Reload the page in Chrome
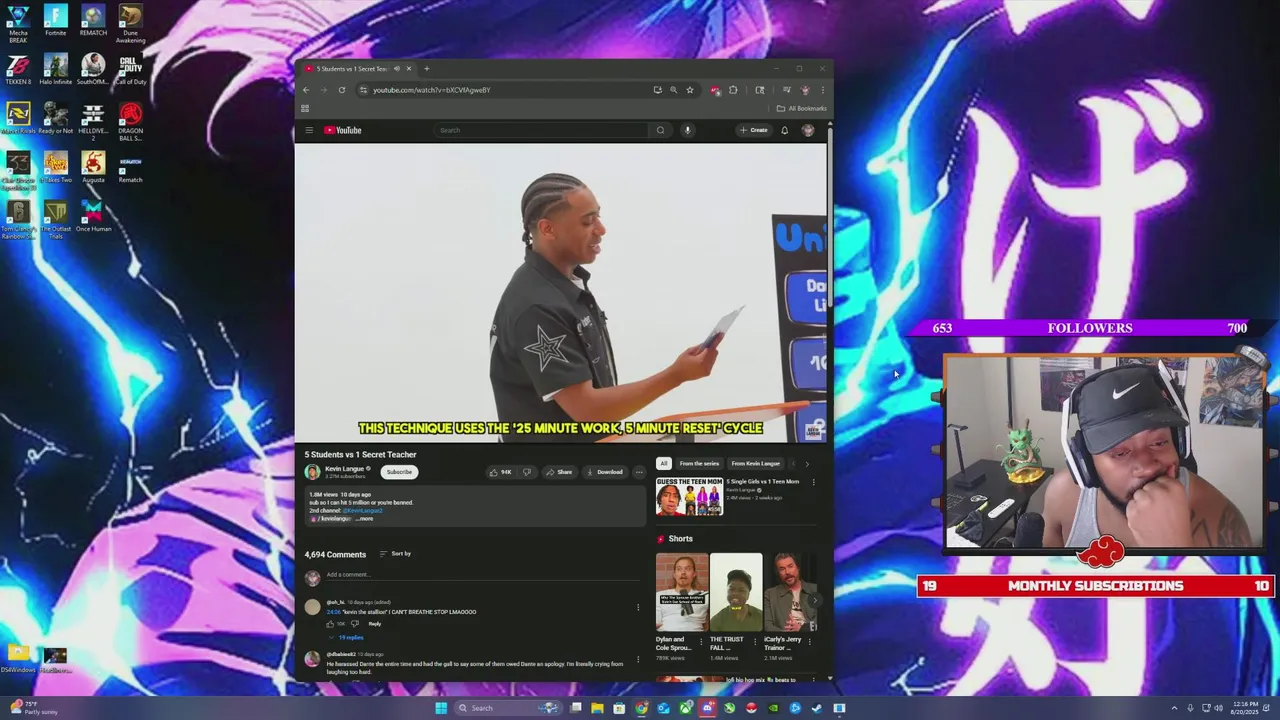 [x=342, y=90]
